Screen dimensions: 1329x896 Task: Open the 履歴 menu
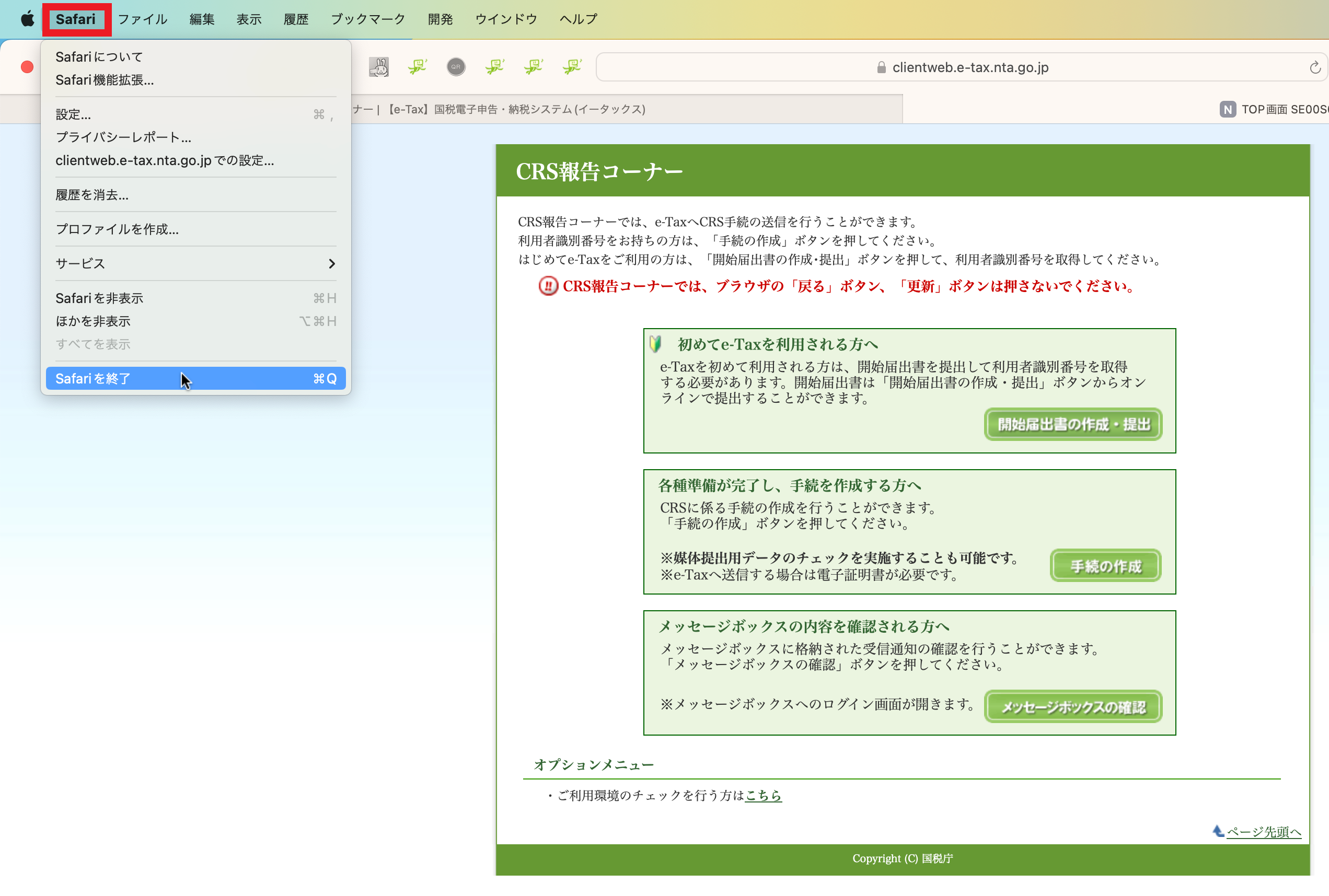point(296,19)
